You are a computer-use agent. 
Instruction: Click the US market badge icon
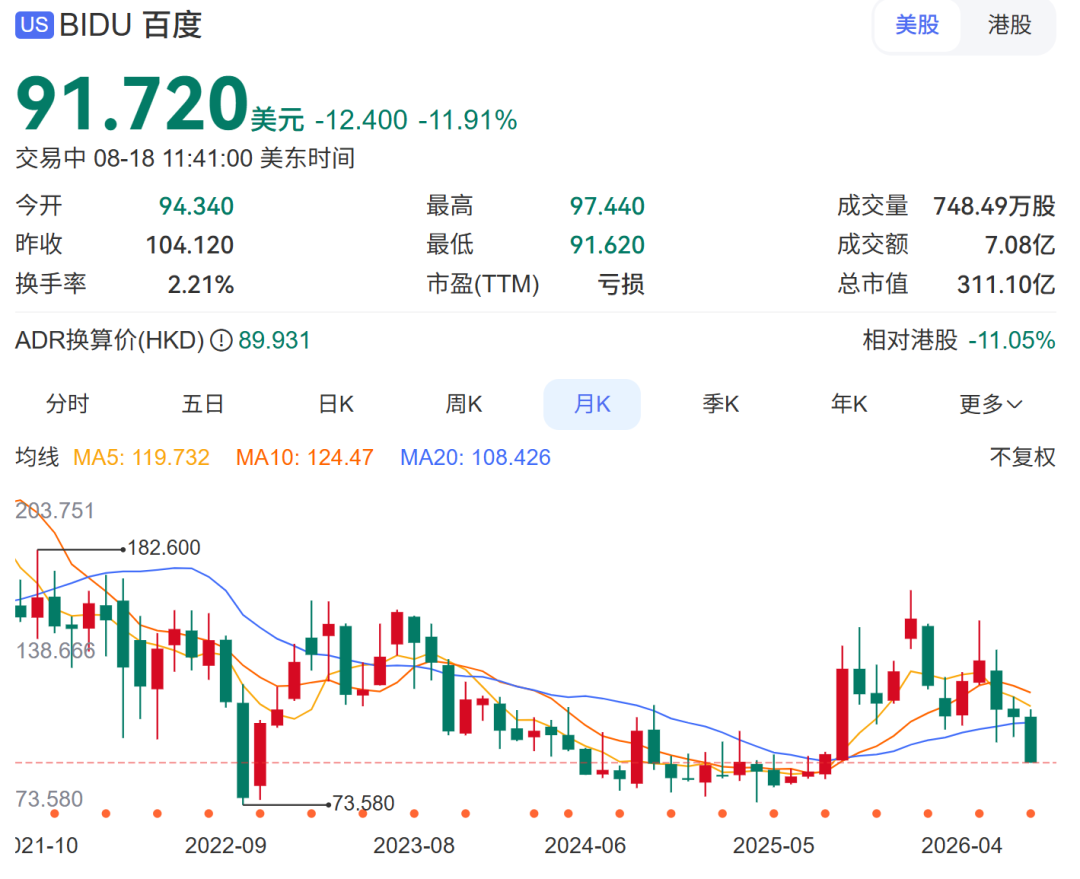(x=34, y=25)
